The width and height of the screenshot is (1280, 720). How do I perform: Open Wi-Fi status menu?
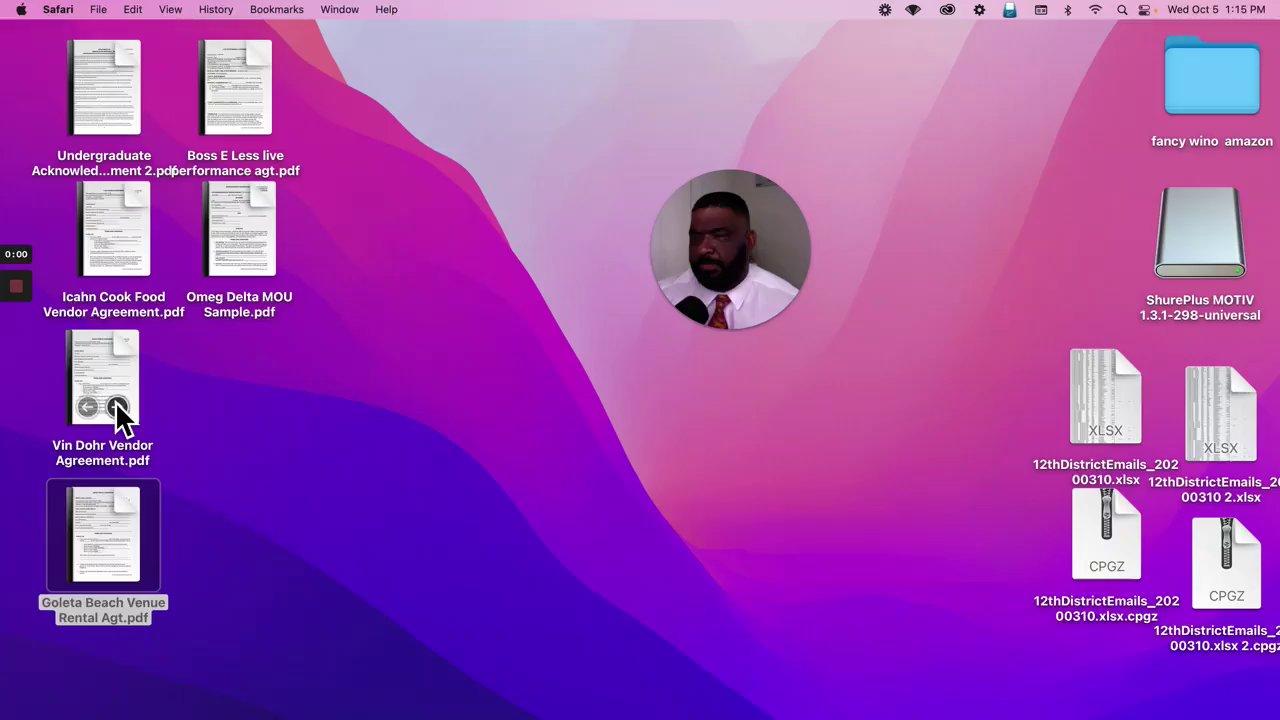pyautogui.click(x=1095, y=10)
